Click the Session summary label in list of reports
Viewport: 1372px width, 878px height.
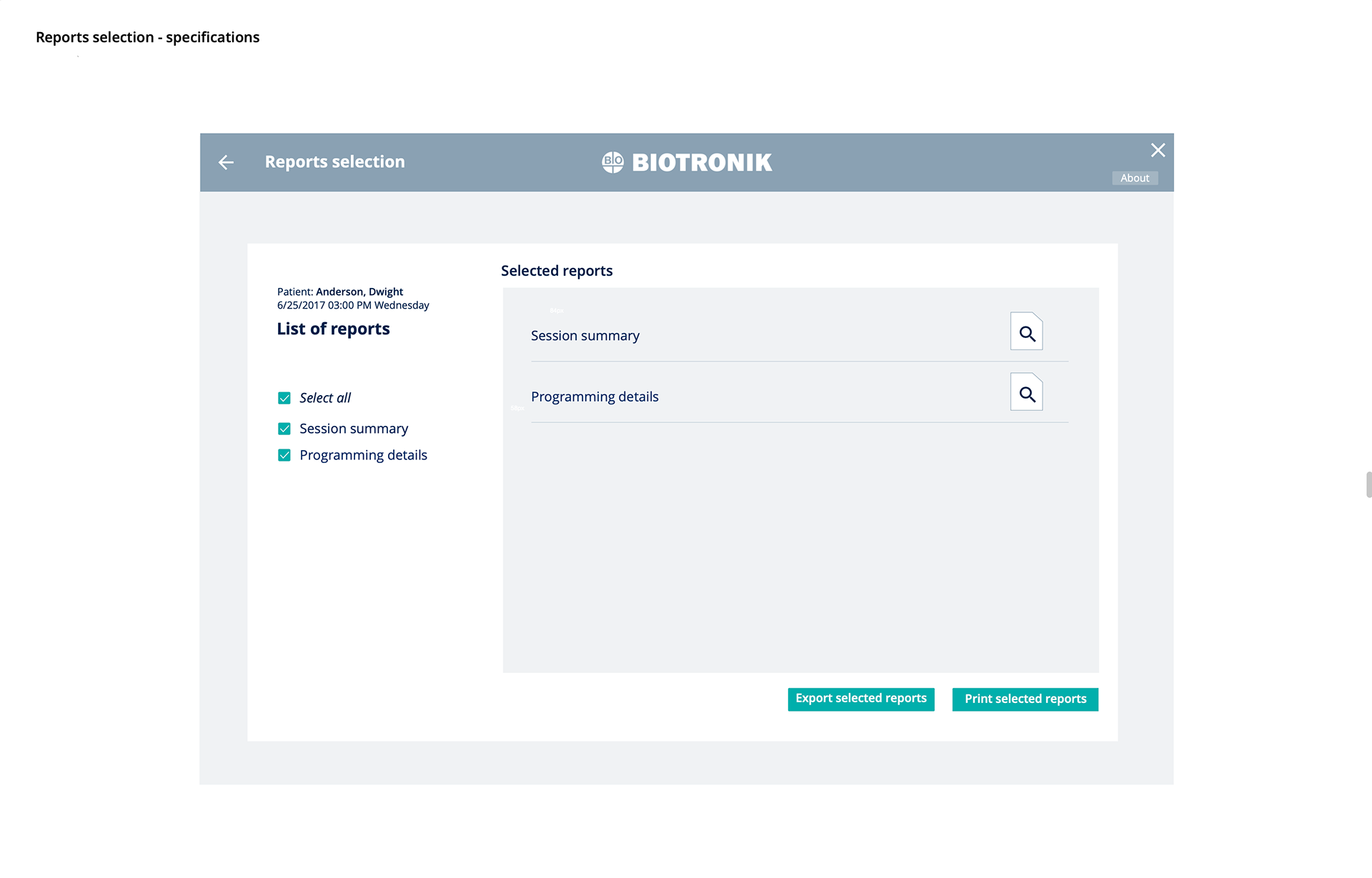pyautogui.click(x=354, y=429)
